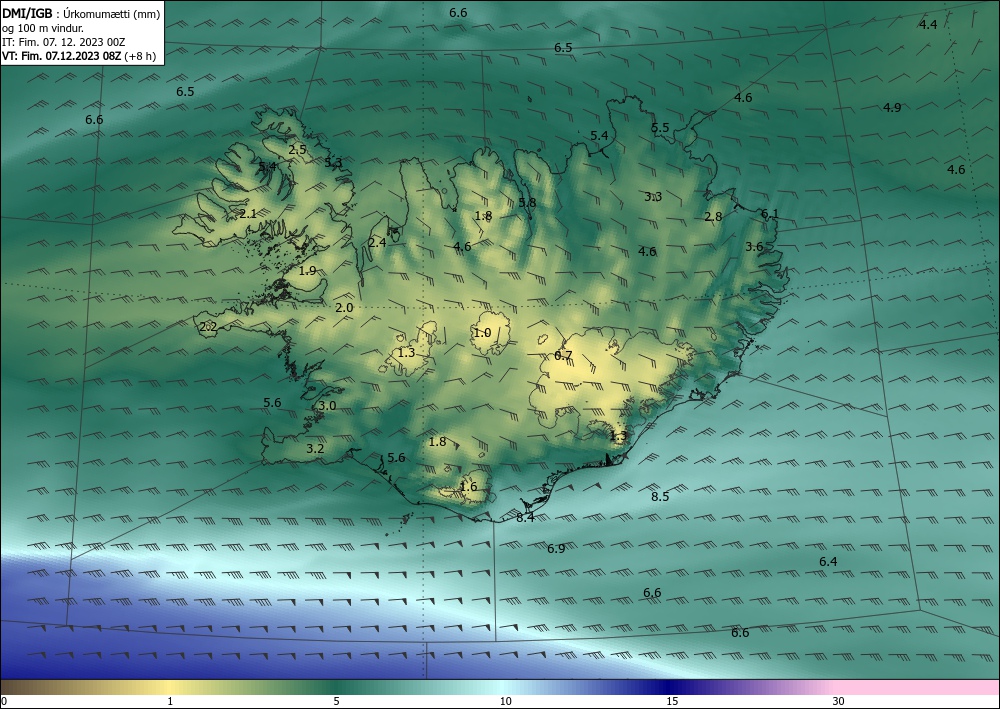Select the 30 label on the color scale
Image resolution: width=1000 pixels, height=709 pixels.
pyautogui.click(x=838, y=701)
